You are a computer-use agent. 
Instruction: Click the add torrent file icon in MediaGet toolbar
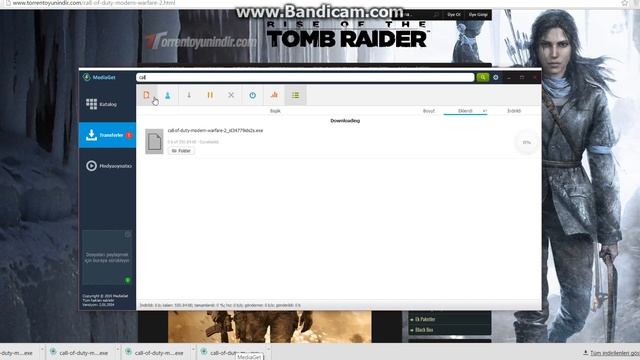point(147,95)
